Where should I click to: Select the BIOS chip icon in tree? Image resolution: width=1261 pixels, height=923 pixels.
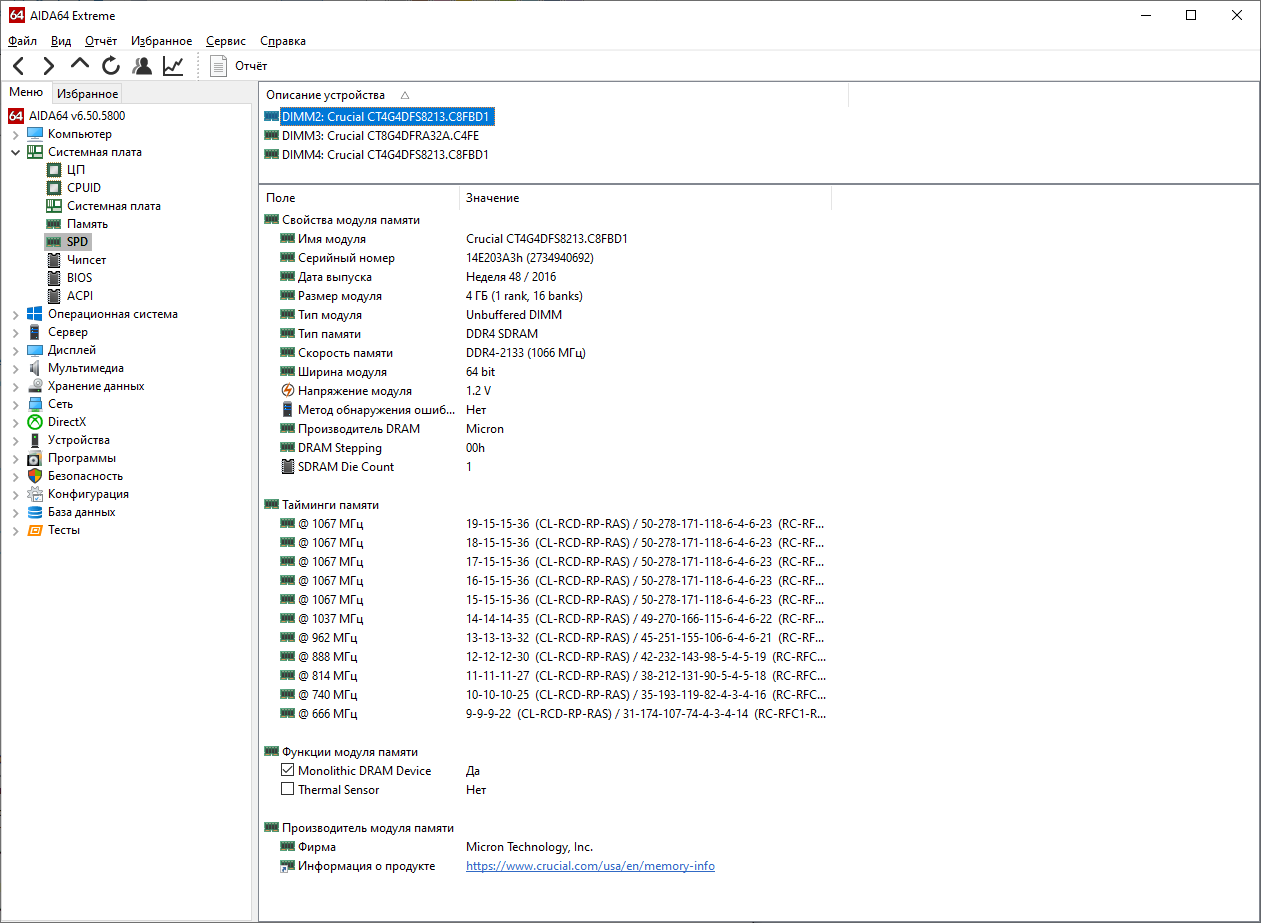click(53, 278)
